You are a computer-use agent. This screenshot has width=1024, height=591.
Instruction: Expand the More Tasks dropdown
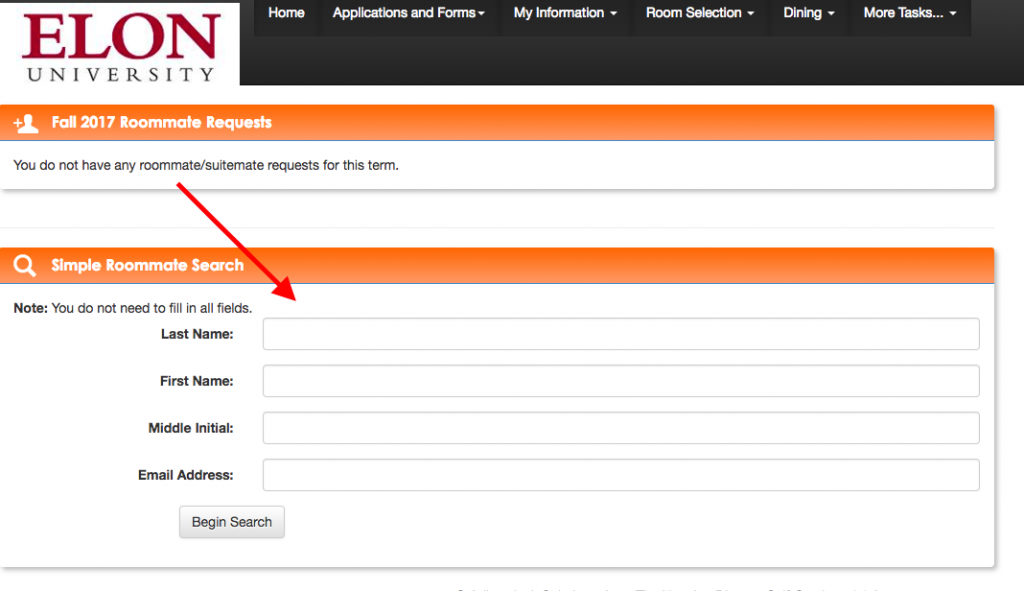click(x=909, y=13)
